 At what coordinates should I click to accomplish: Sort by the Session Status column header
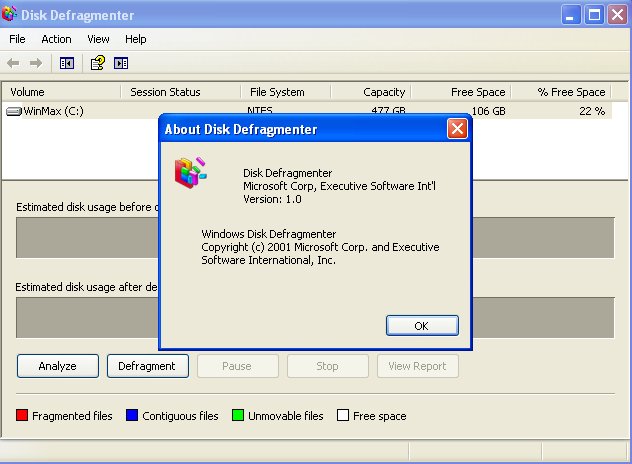[181, 92]
